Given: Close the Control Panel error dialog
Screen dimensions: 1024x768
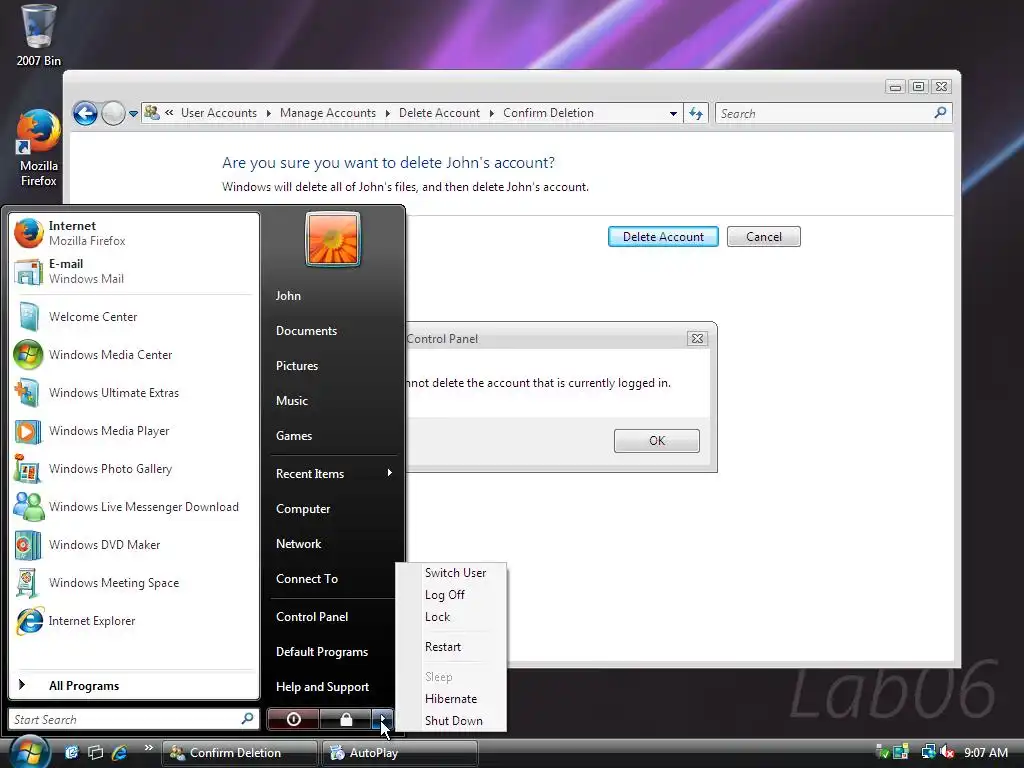Looking at the screenshot, I should click(x=697, y=338).
